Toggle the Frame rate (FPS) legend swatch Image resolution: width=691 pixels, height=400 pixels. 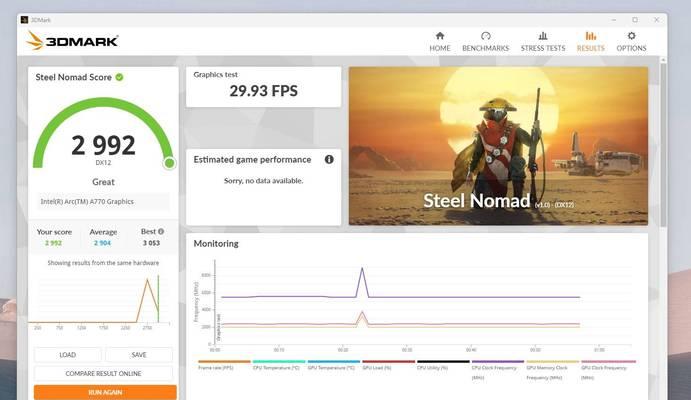tap(224, 362)
